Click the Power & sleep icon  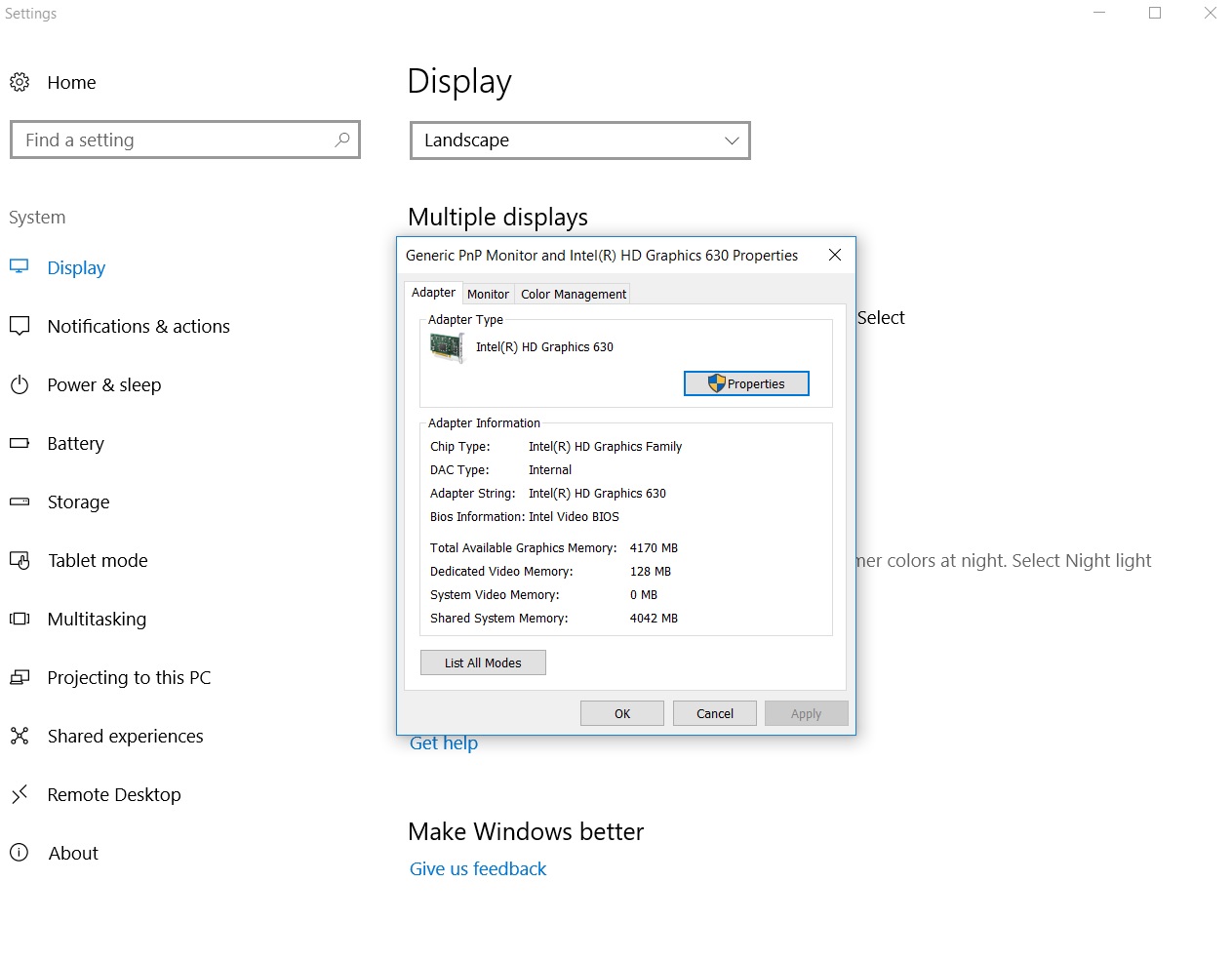20,384
